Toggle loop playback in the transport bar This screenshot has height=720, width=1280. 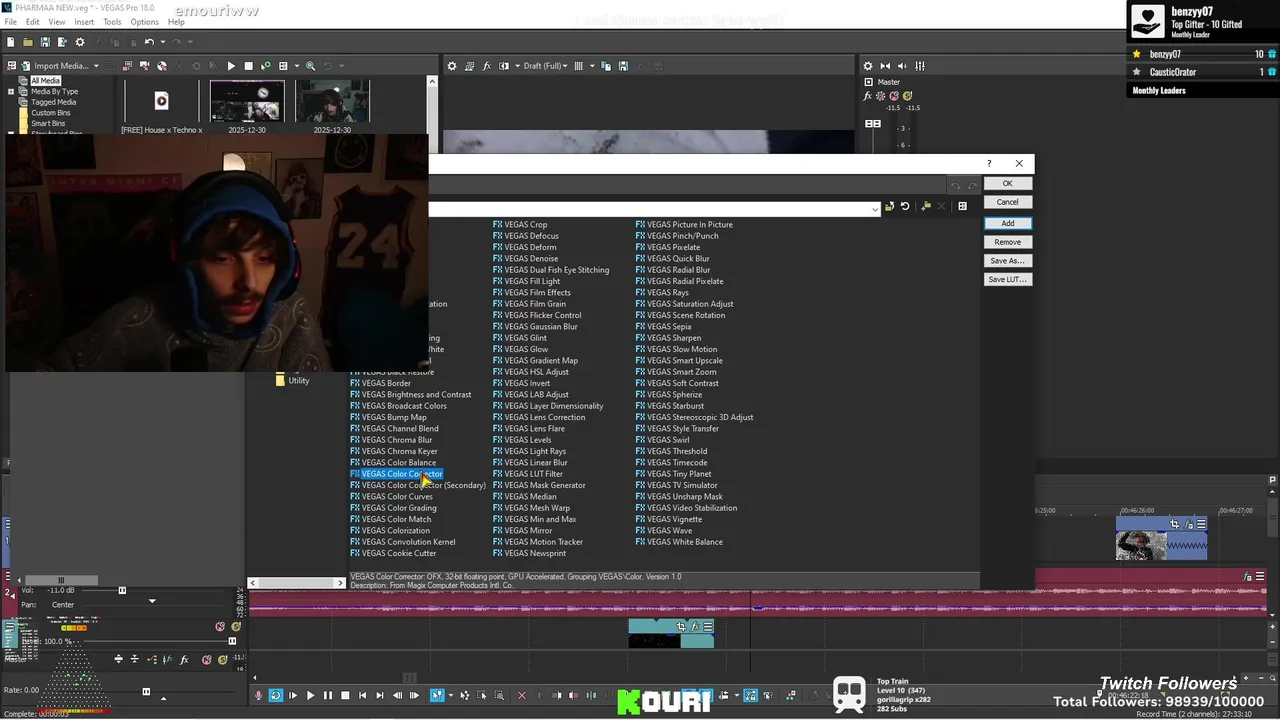click(275, 695)
